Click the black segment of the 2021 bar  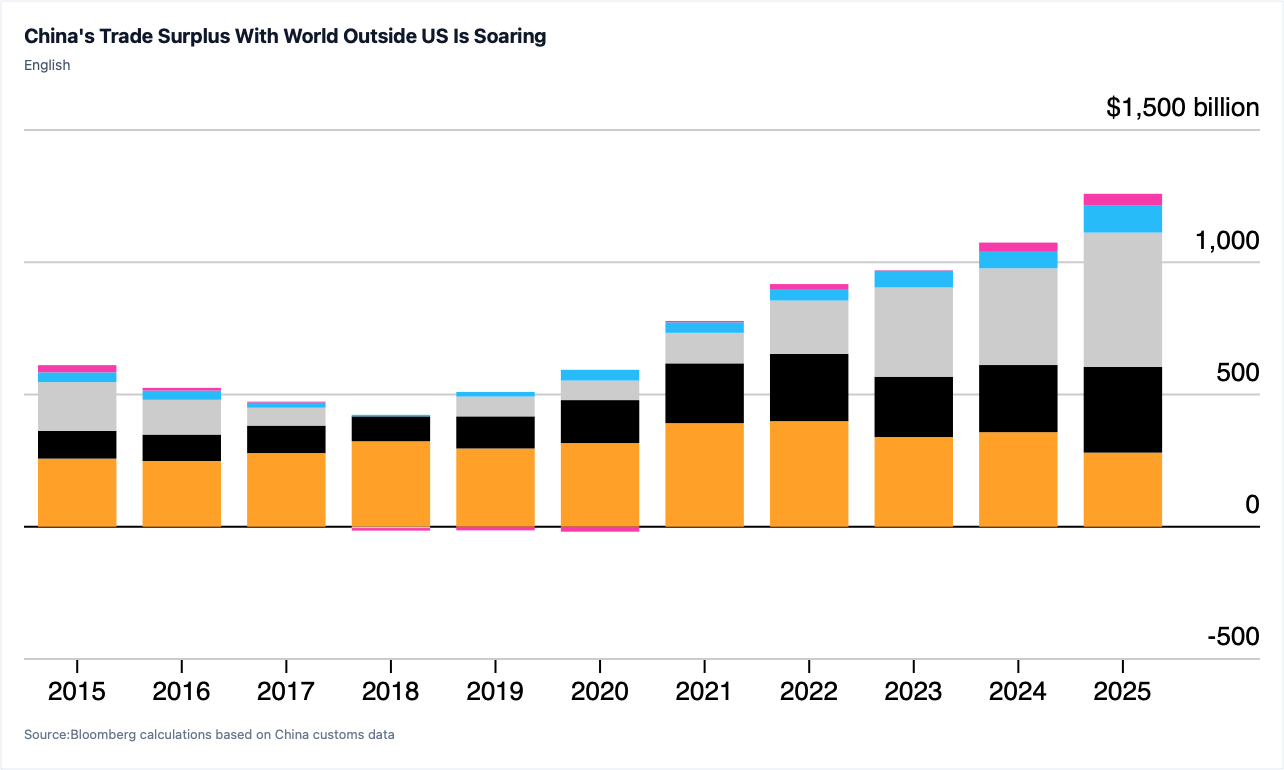tap(704, 393)
